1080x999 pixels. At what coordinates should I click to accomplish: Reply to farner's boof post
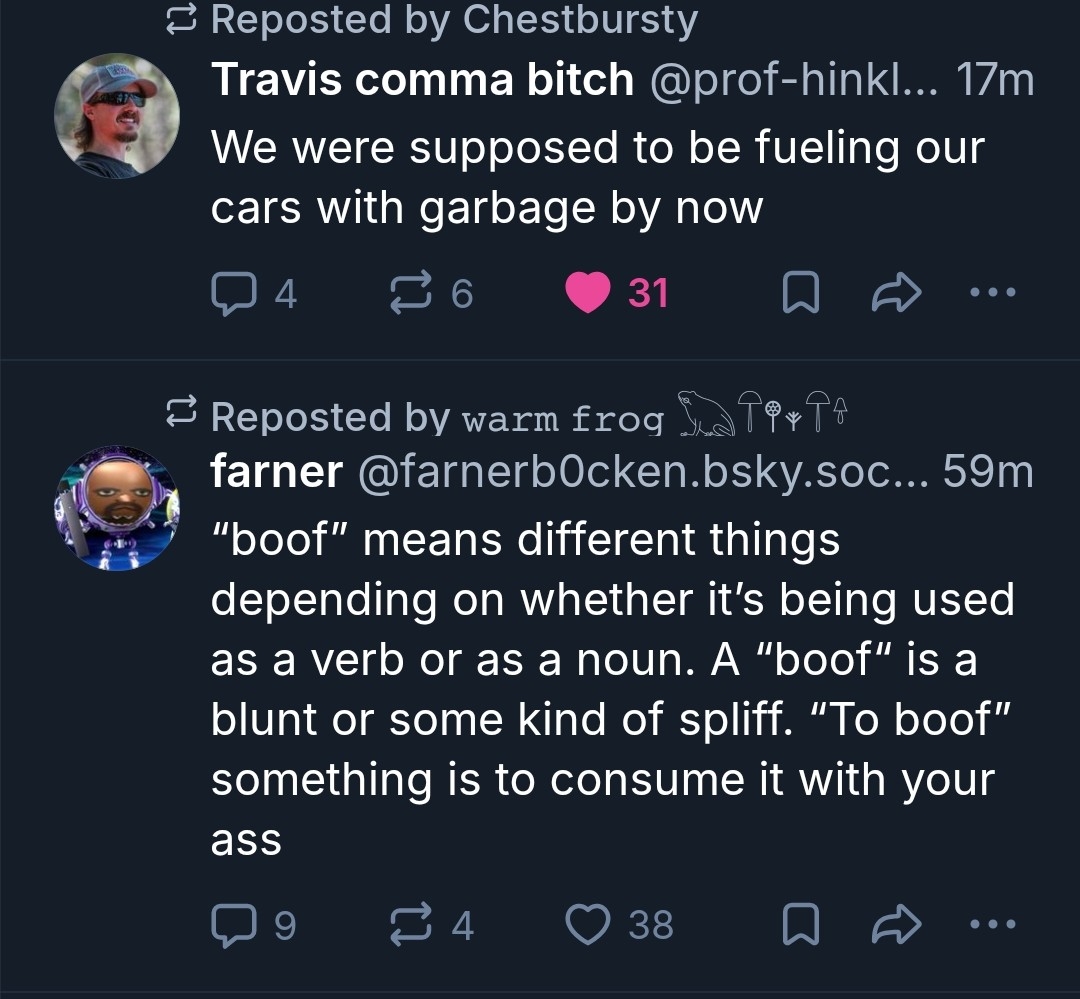[x=232, y=925]
